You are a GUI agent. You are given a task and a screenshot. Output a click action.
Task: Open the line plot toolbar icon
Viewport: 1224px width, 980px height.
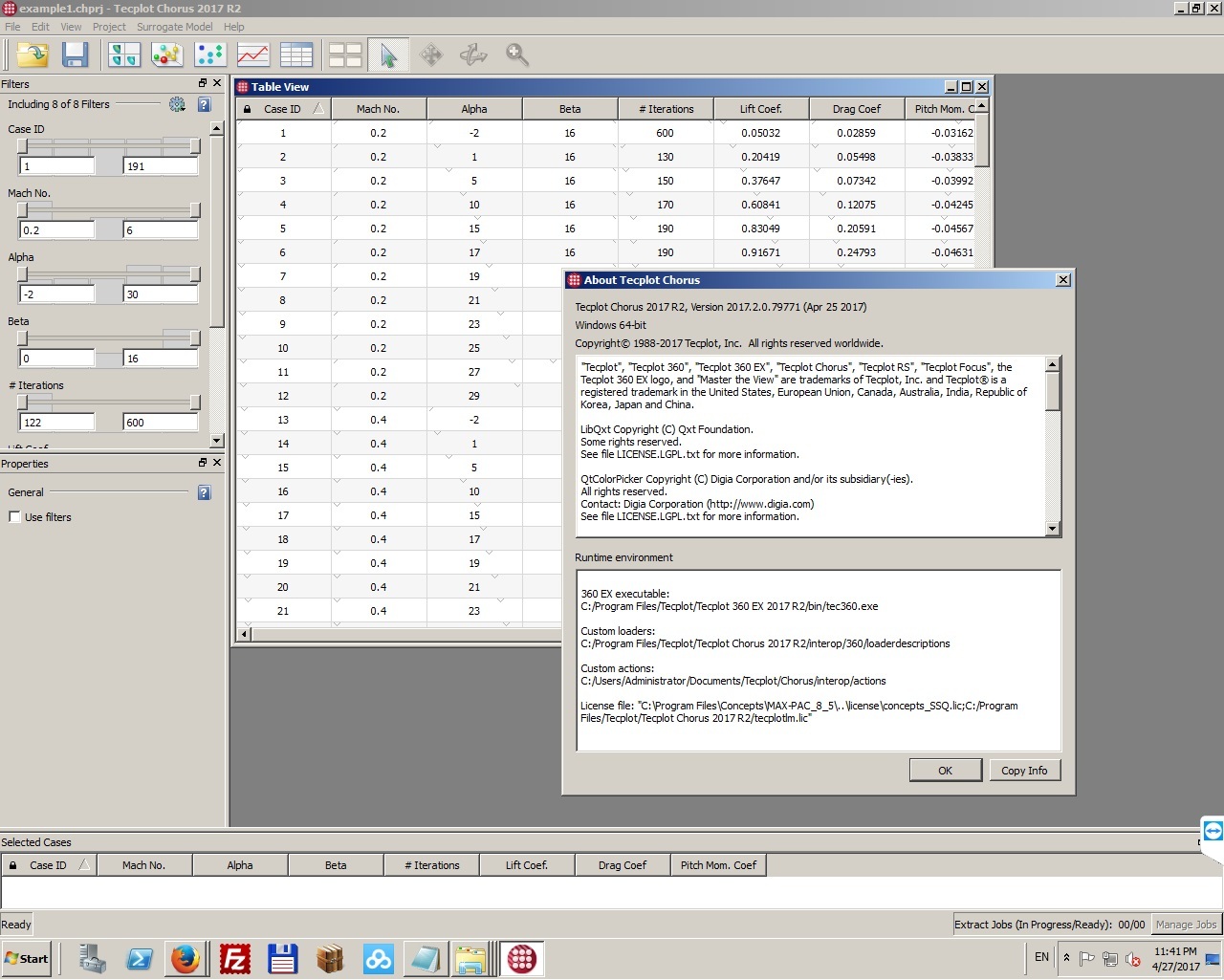point(253,55)
